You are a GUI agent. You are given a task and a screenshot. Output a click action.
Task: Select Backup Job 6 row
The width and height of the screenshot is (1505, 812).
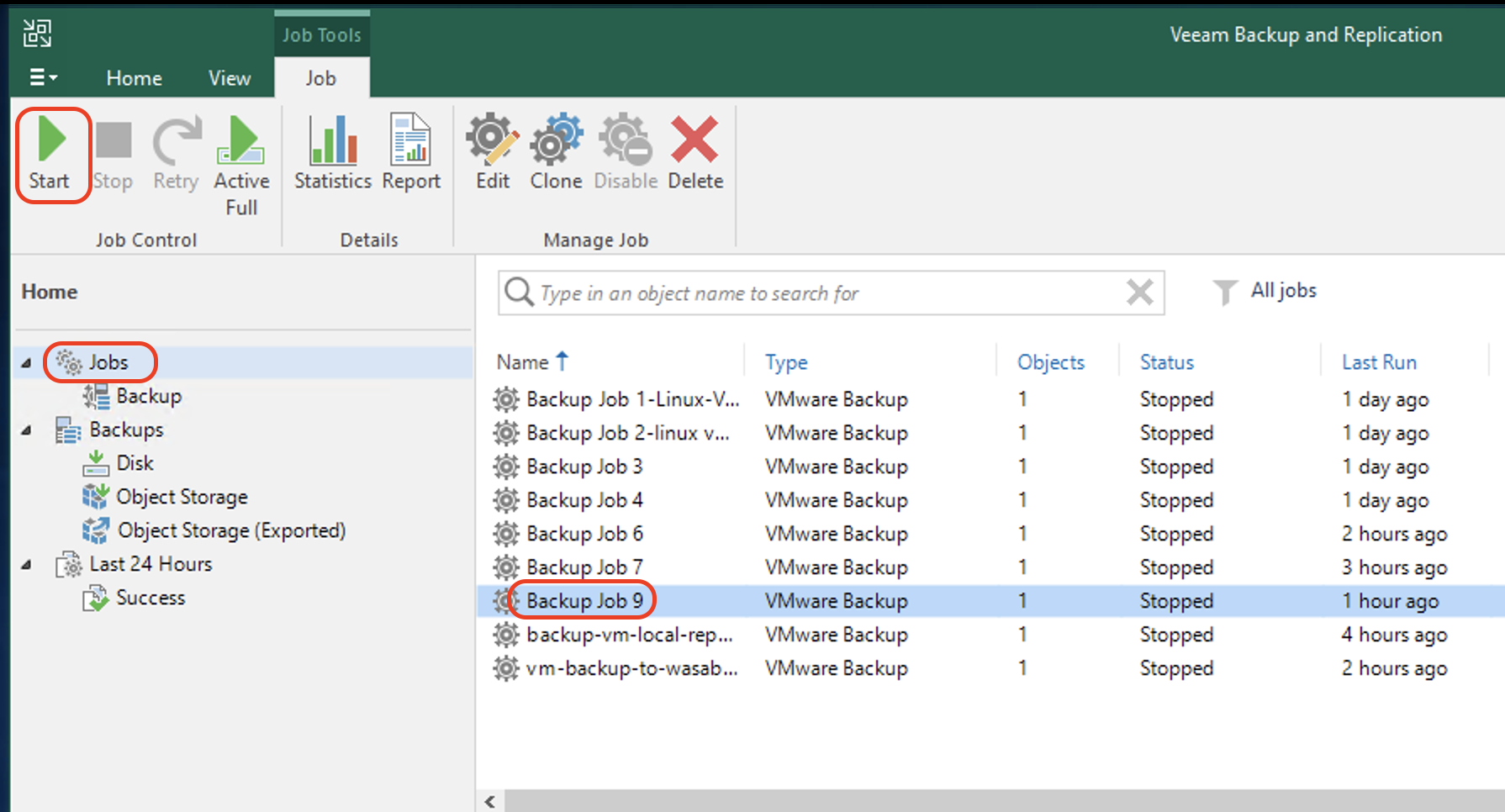click(x=990, y=534)
